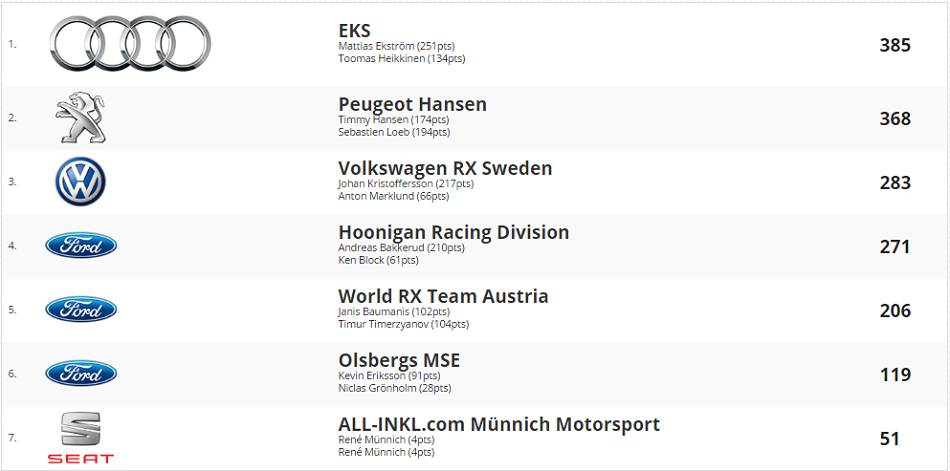
Task: Click Ford logo beside Hoonigan Racing Division
Action: tap(81, 246)
